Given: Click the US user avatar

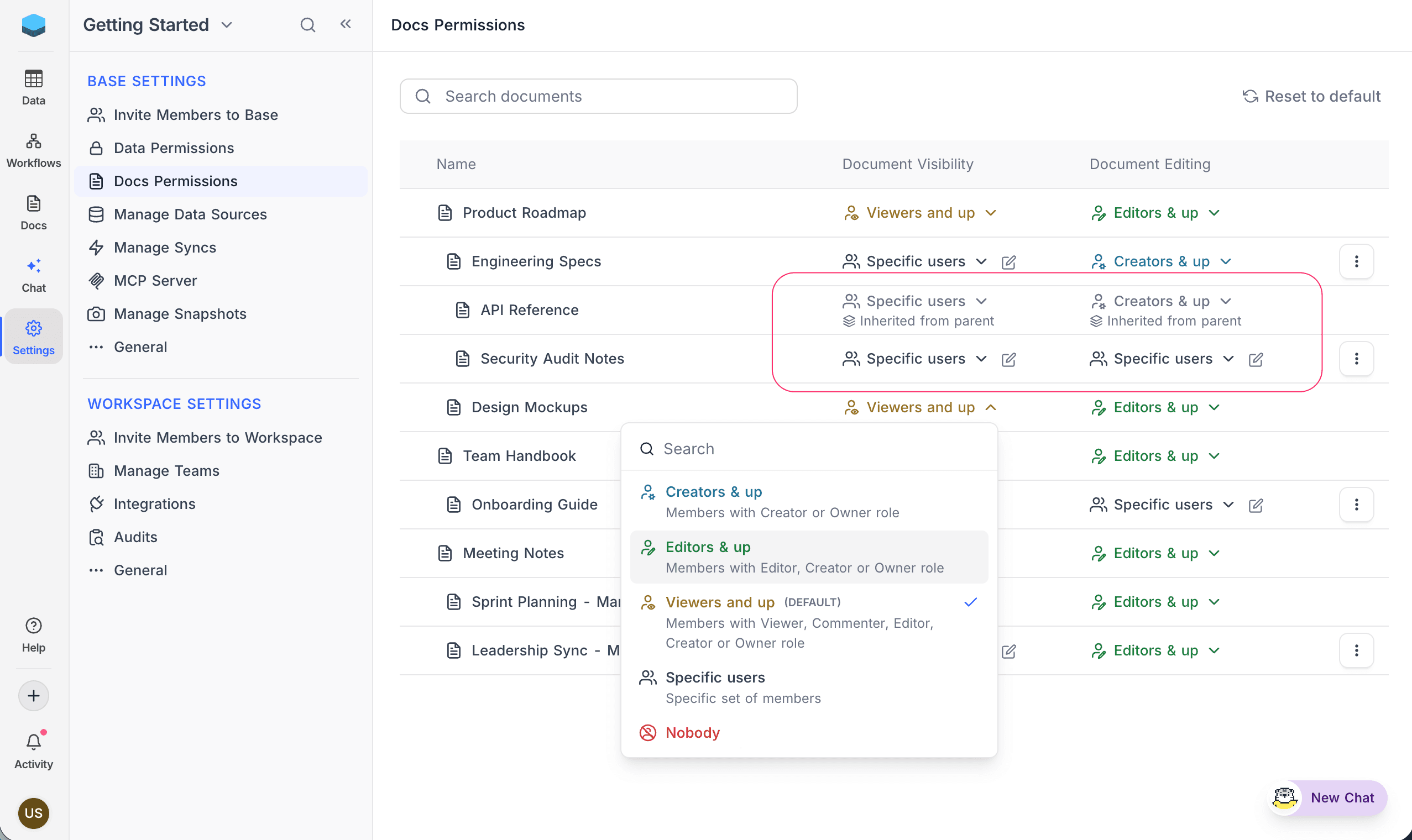Looking at the screenshot, I should tap(33, 813).
